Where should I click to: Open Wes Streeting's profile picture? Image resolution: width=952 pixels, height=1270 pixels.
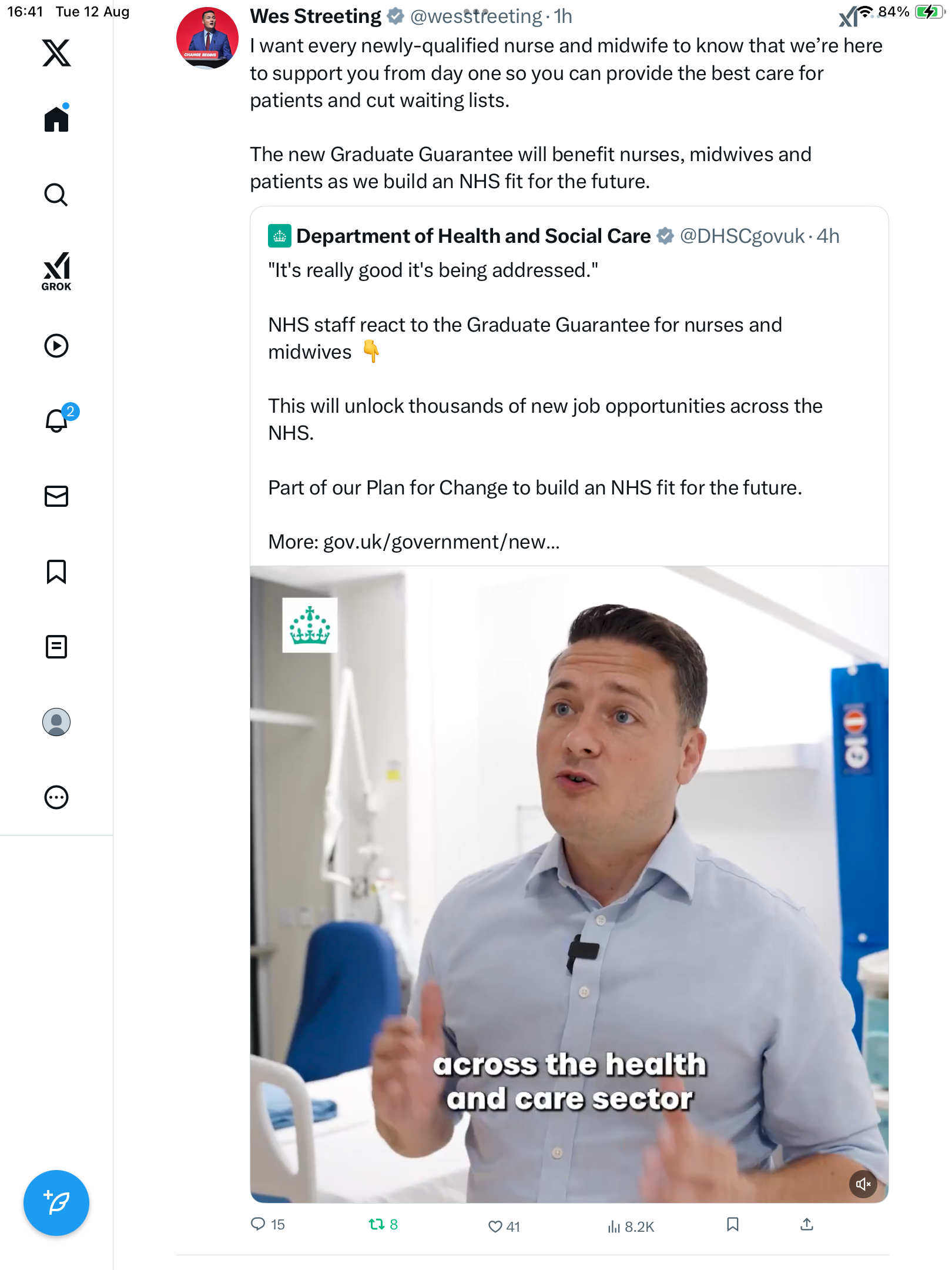(207, 38)
